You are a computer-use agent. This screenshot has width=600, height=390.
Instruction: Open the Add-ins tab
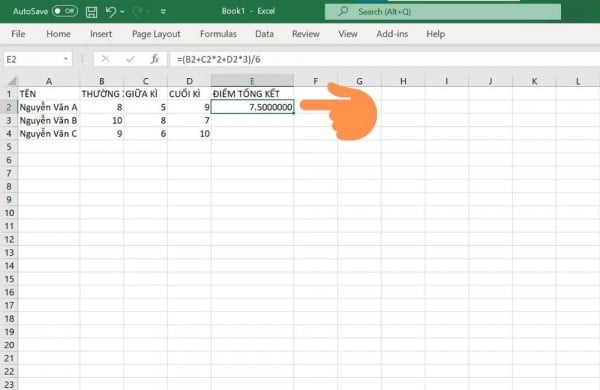392,34
